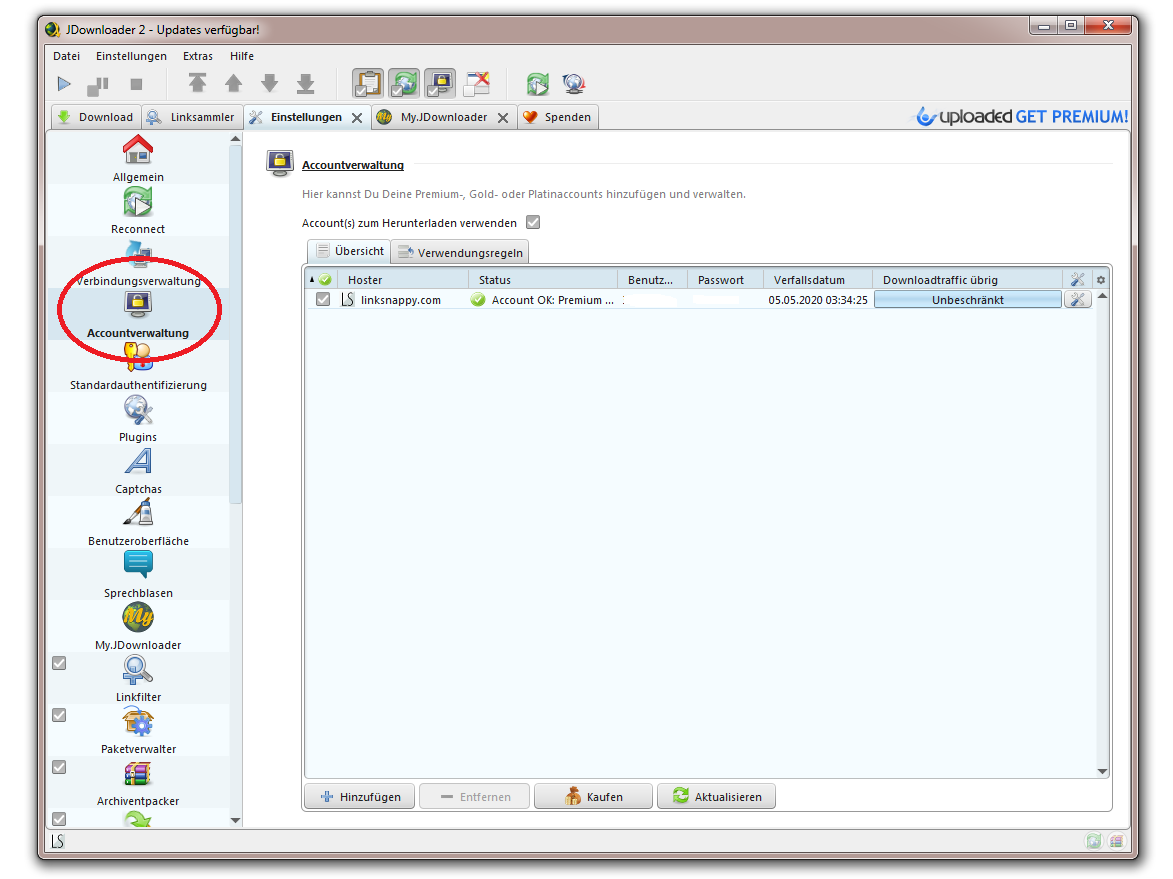Open the Plugins settings section
1173x879 pixels.
coord(138,418)
